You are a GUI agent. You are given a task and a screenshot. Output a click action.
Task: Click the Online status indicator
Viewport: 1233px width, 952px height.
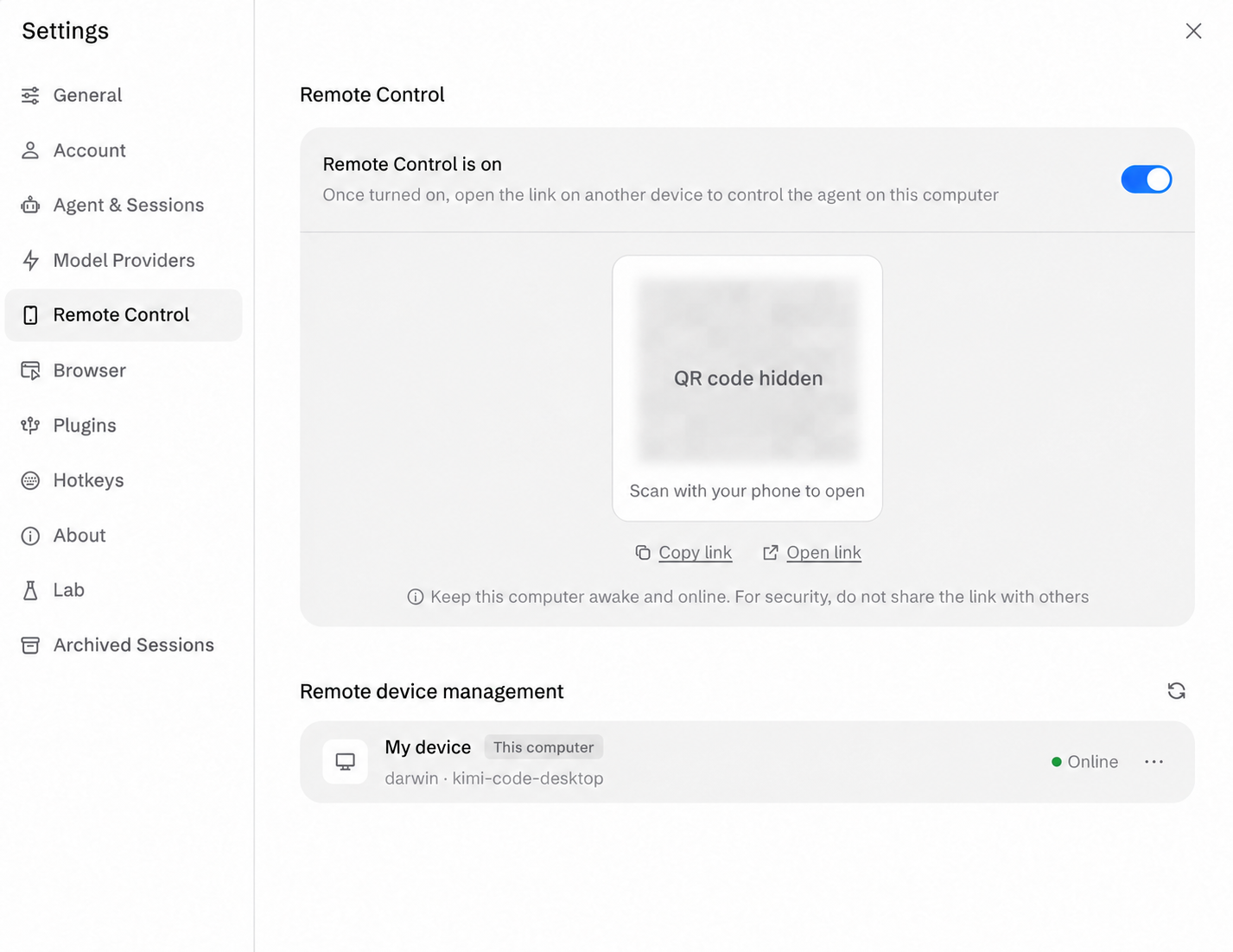[x=1084, y=762]
